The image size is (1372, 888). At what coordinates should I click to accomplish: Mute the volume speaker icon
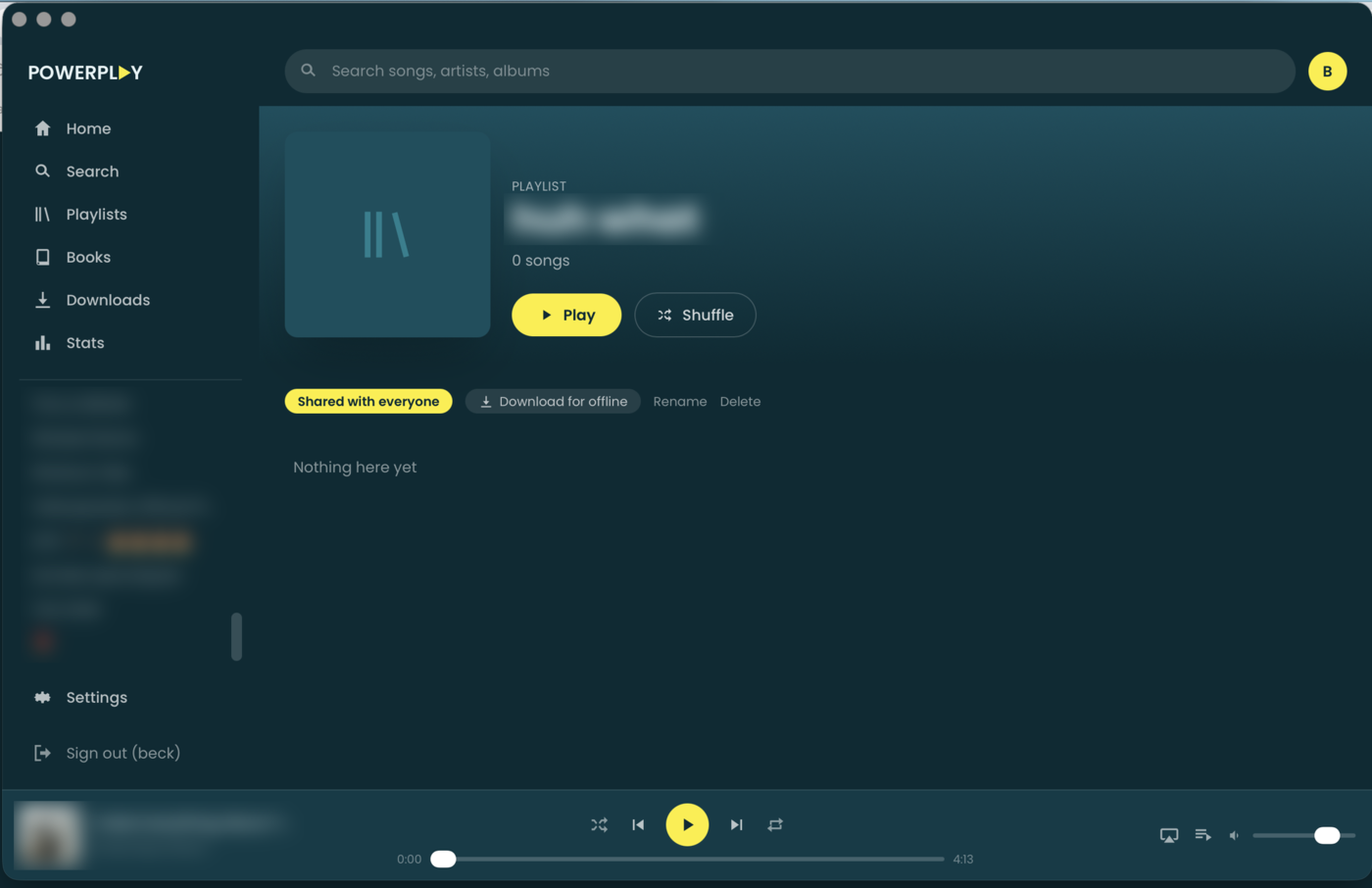pyautogui.click(x=1234, y=836)
